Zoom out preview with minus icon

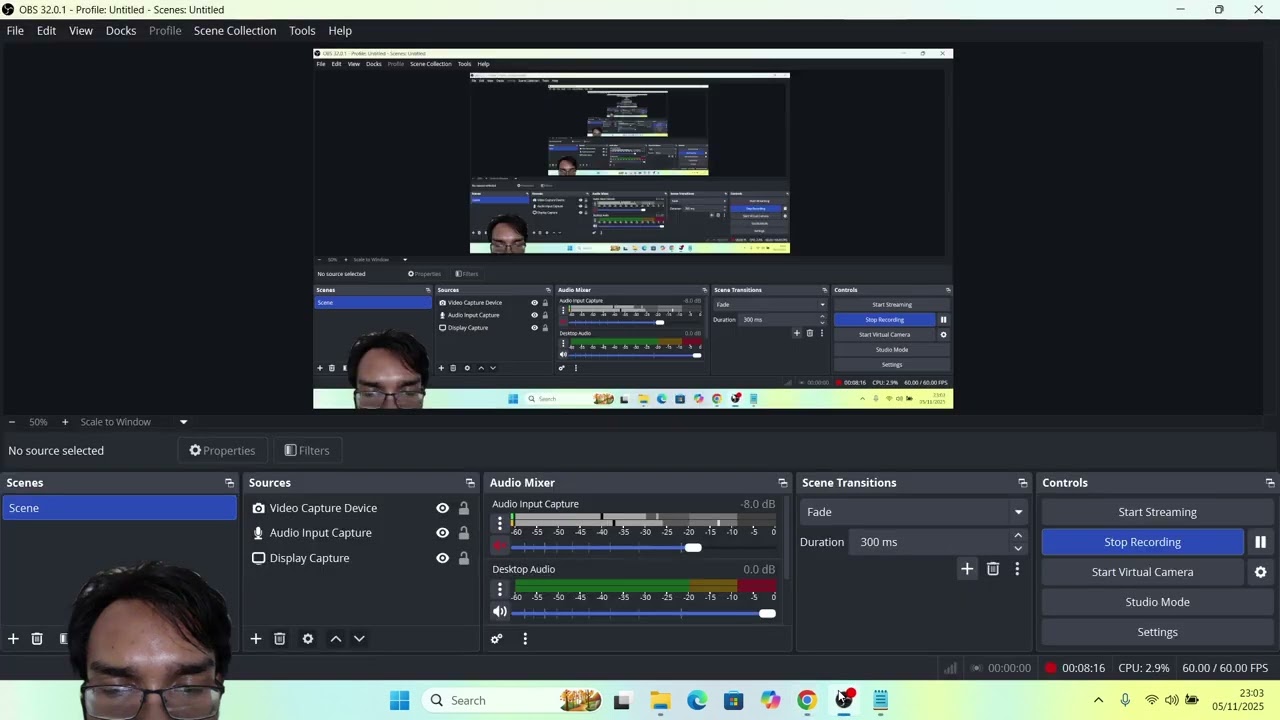12,422
